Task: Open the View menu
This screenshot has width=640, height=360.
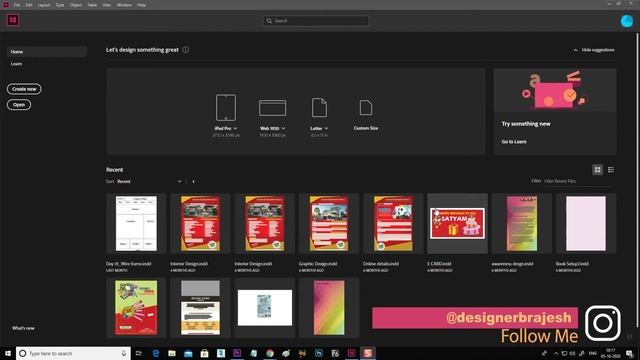Action: pyautogui.click(x=107, y=5)
